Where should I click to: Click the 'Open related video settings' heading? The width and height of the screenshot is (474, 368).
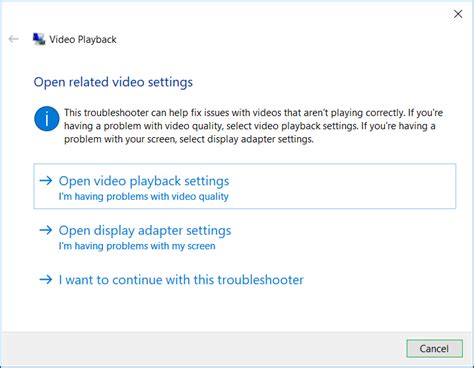point(113,82)
